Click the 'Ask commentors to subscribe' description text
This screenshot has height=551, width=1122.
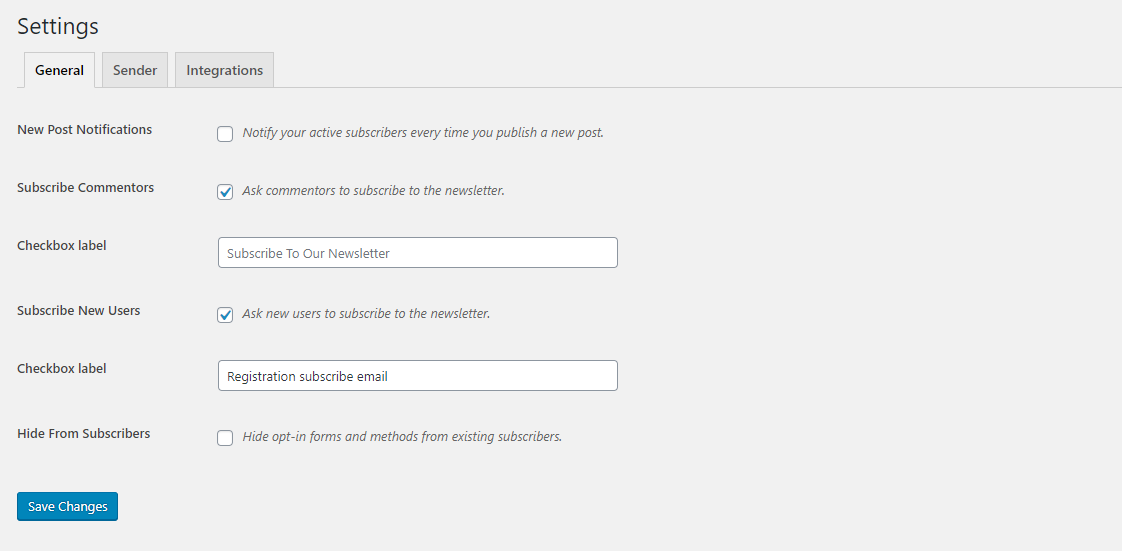coord(373,191)
